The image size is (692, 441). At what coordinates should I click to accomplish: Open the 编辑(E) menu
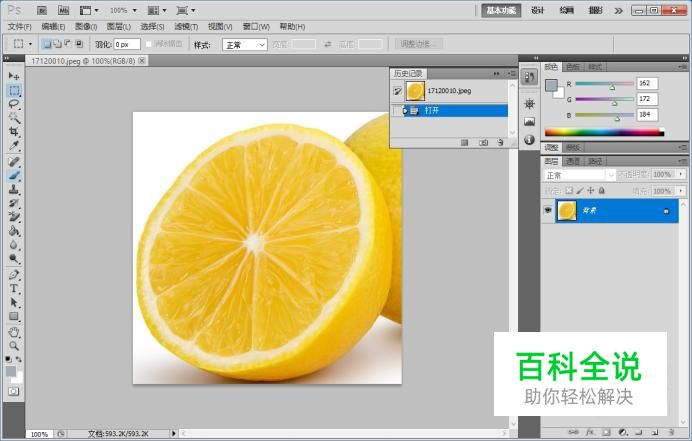(53, 27)
